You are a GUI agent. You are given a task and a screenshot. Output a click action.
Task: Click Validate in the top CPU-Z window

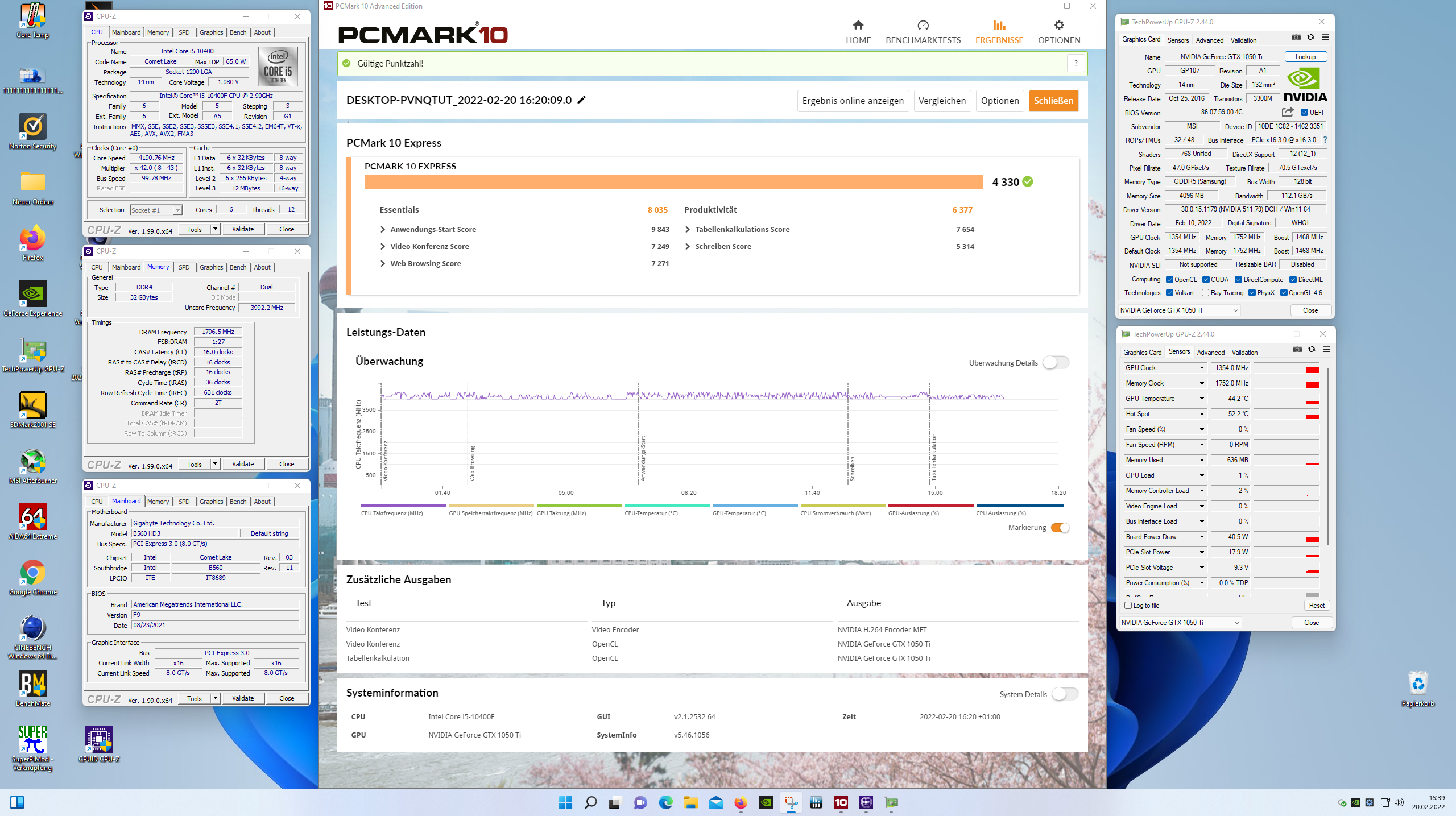click(243, 229)
